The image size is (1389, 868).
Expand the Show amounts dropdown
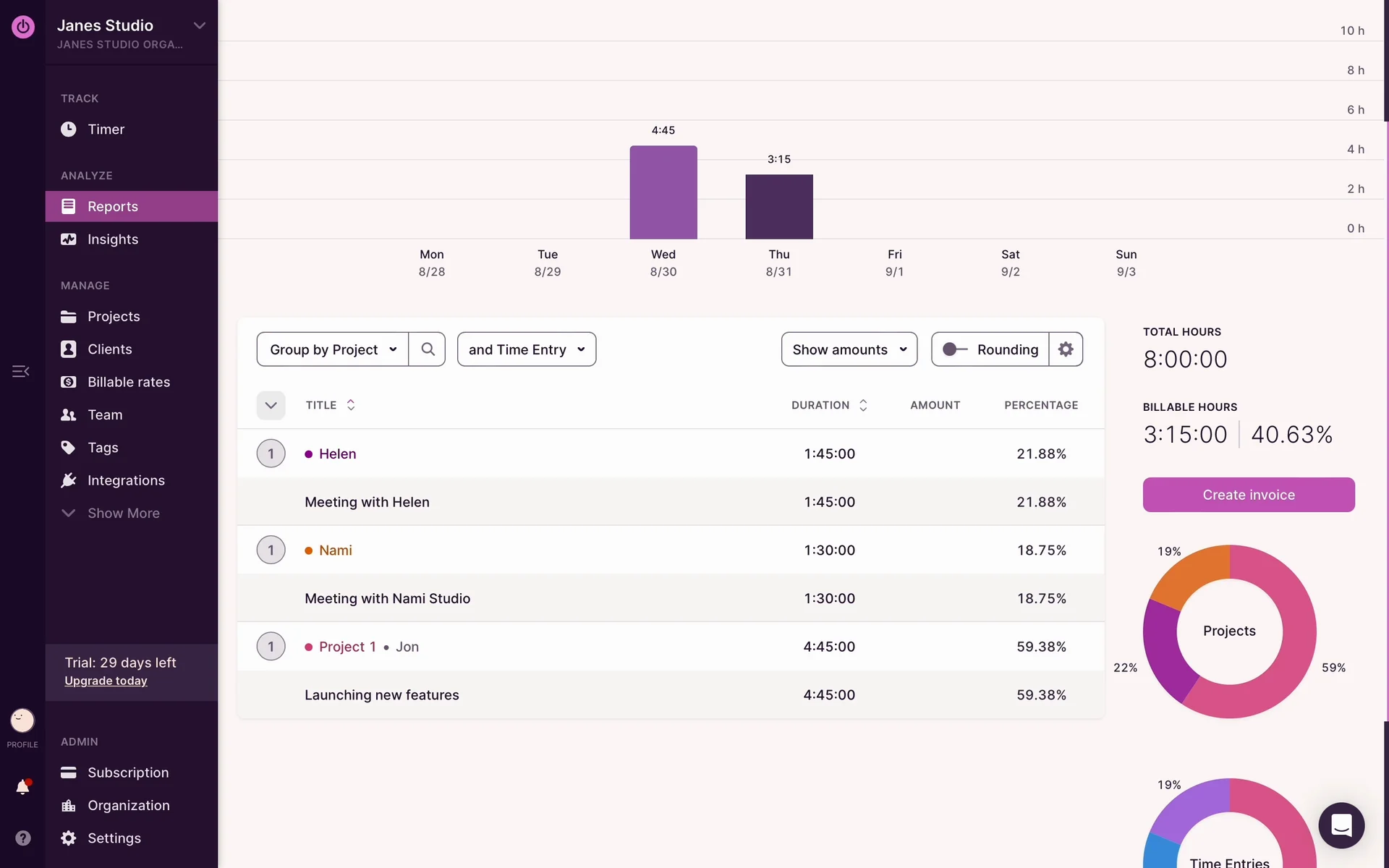(x=849, y=349)
